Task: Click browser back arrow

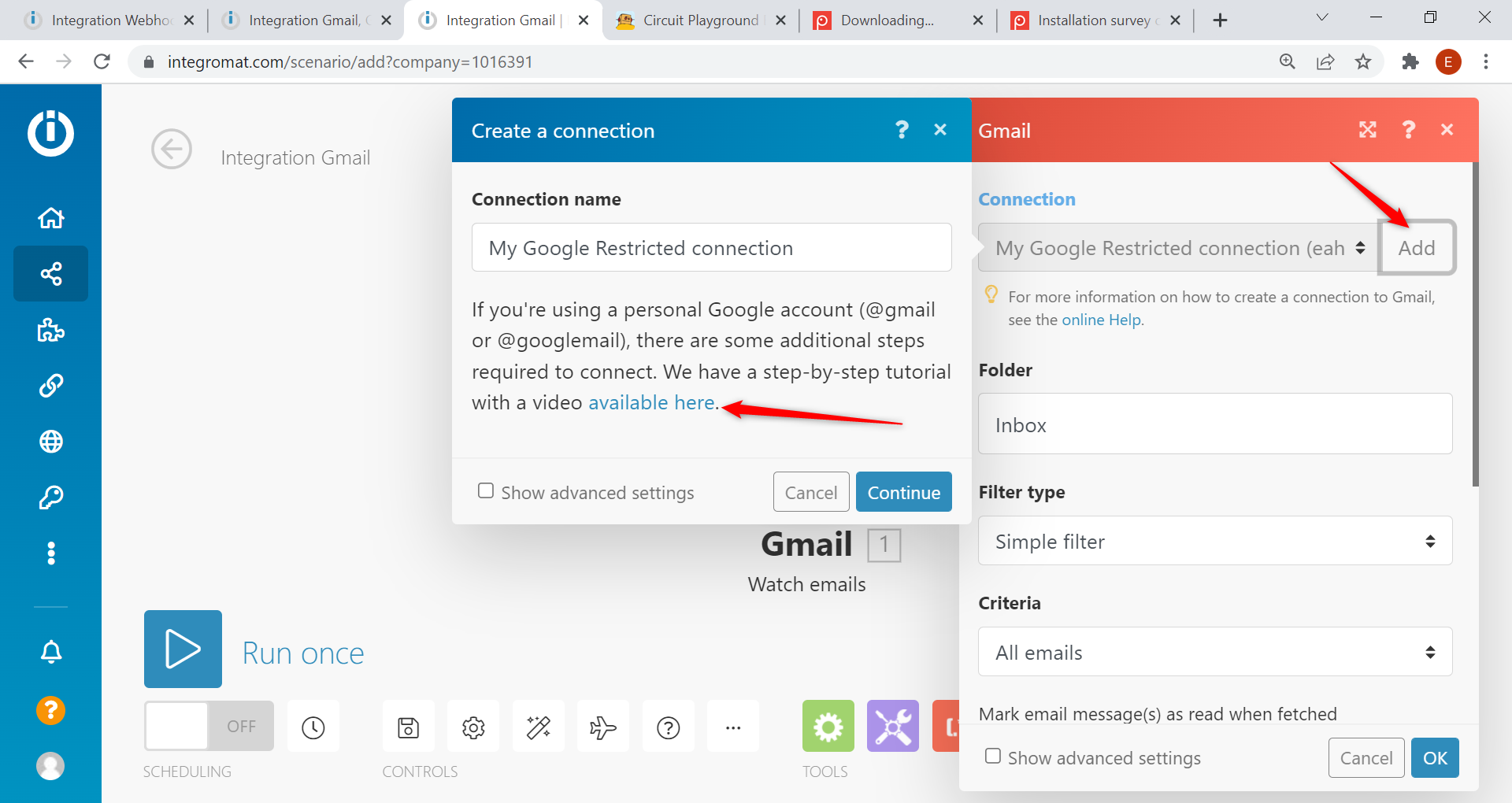Action: (26, 61)
